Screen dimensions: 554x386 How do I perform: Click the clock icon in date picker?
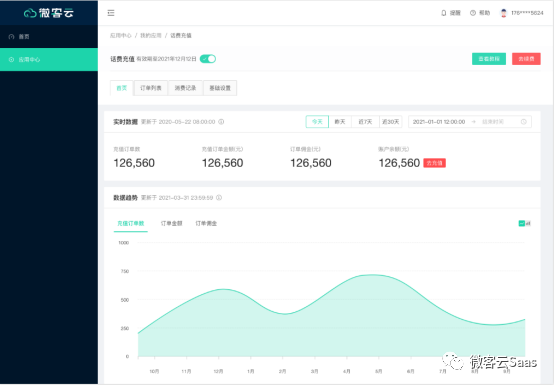pos(524,122)
